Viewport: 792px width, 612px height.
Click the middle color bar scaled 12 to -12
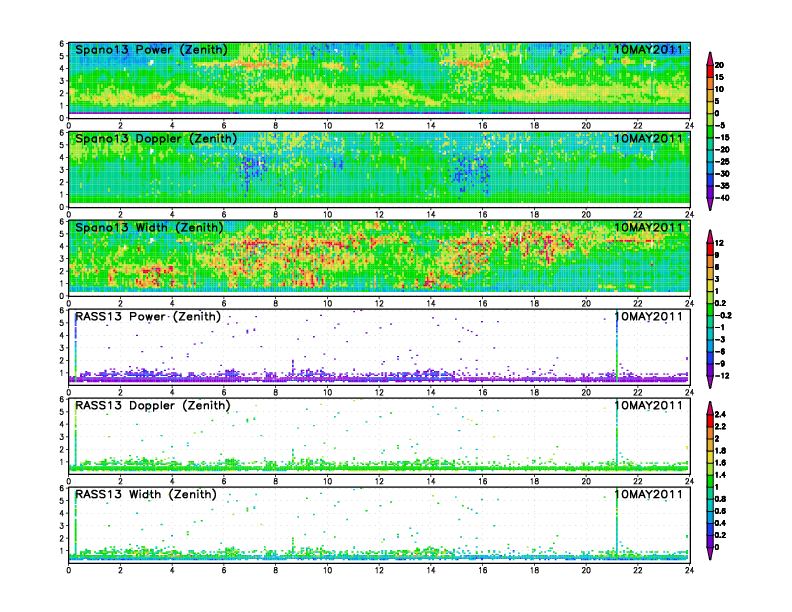pyautogui.click(x=710, y=309)
